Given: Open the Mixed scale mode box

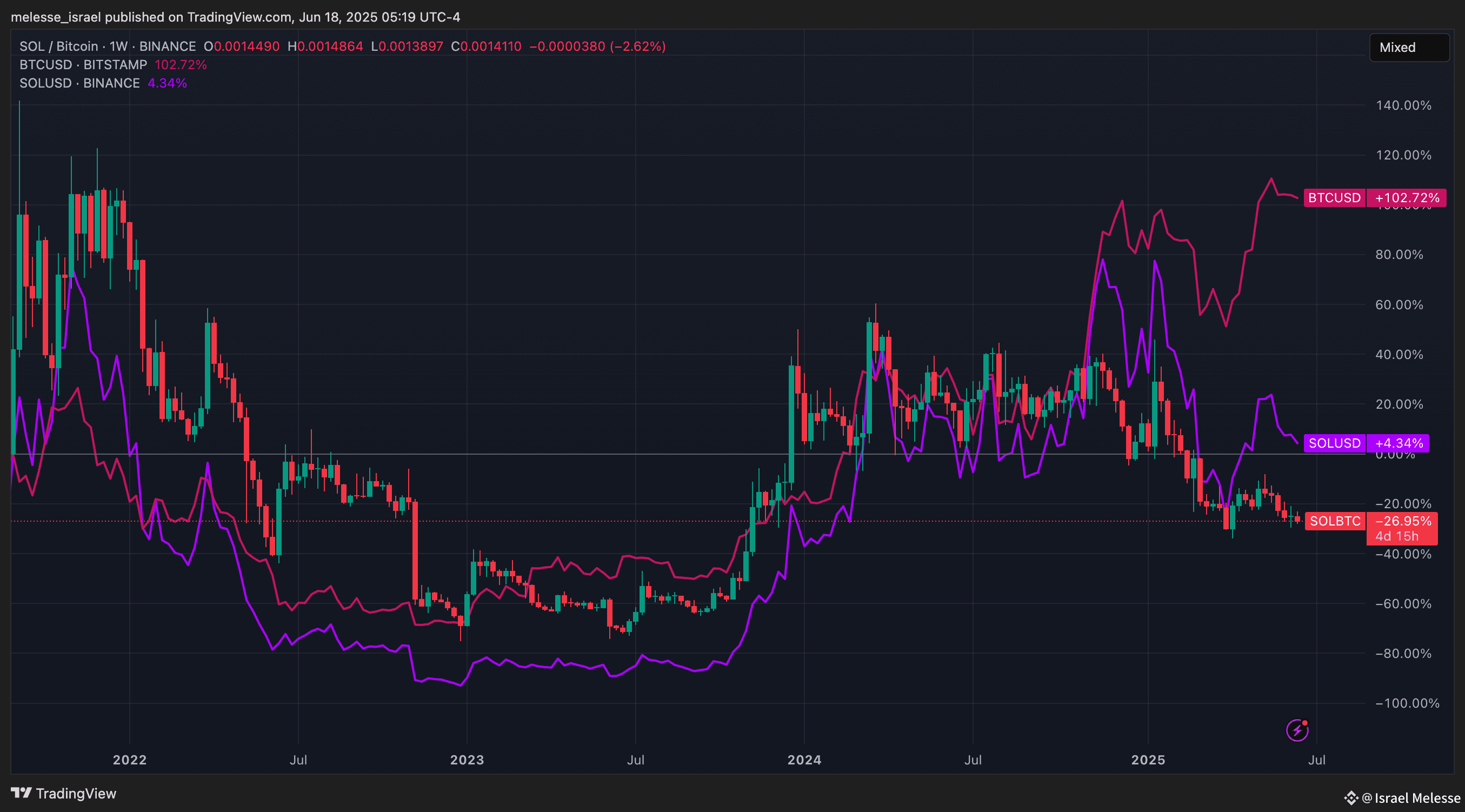Looking at the screenshot, I should pyautogui.click(x=1409, y=47).
